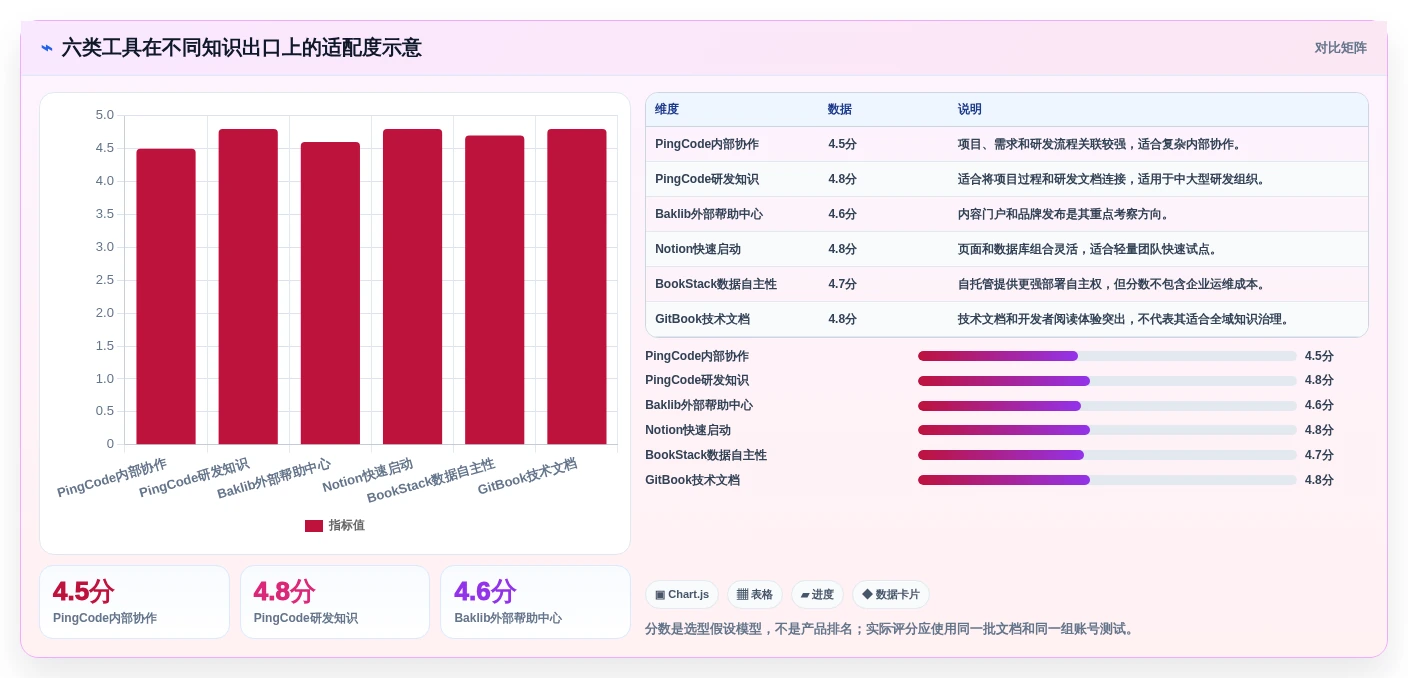This screenshot has width=1408, height=678.
Task: Click description starting 项目、需求和研发流程
Action: [1100, 144]
